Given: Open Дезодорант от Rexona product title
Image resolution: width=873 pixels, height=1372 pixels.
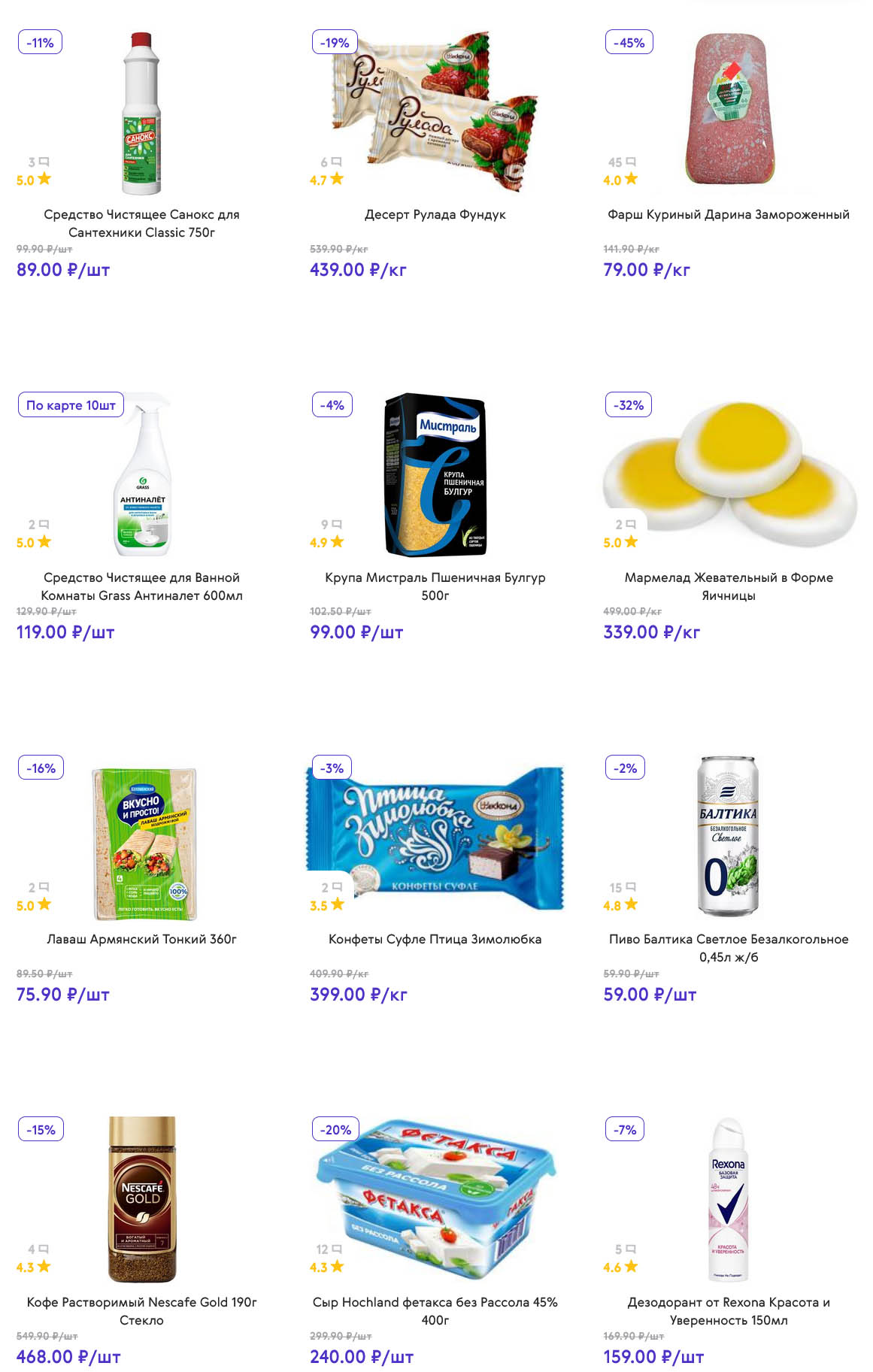Looking at the screenshot, I should tap(728, 1310).
